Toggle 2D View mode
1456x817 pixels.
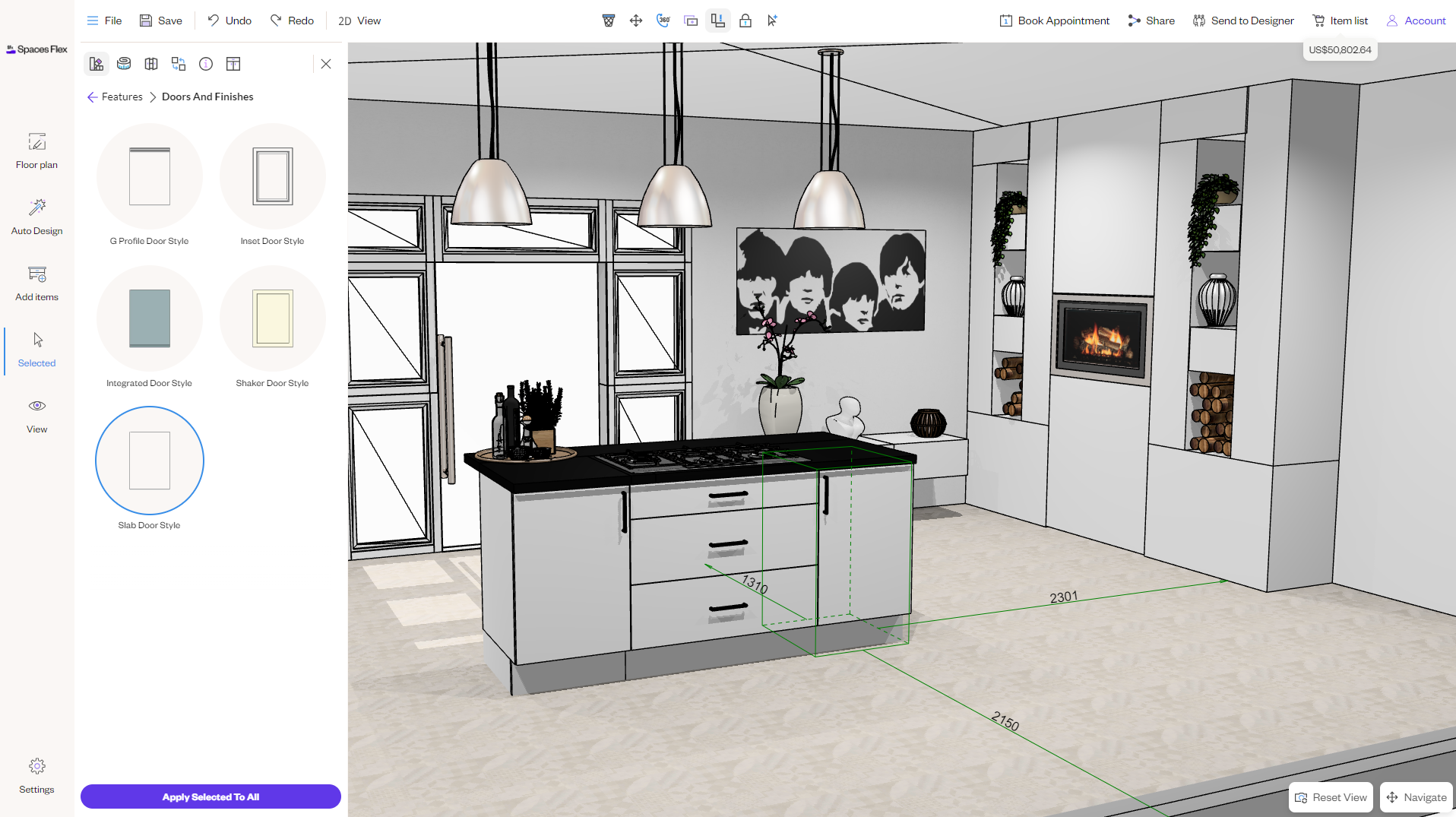click(359, 21)
